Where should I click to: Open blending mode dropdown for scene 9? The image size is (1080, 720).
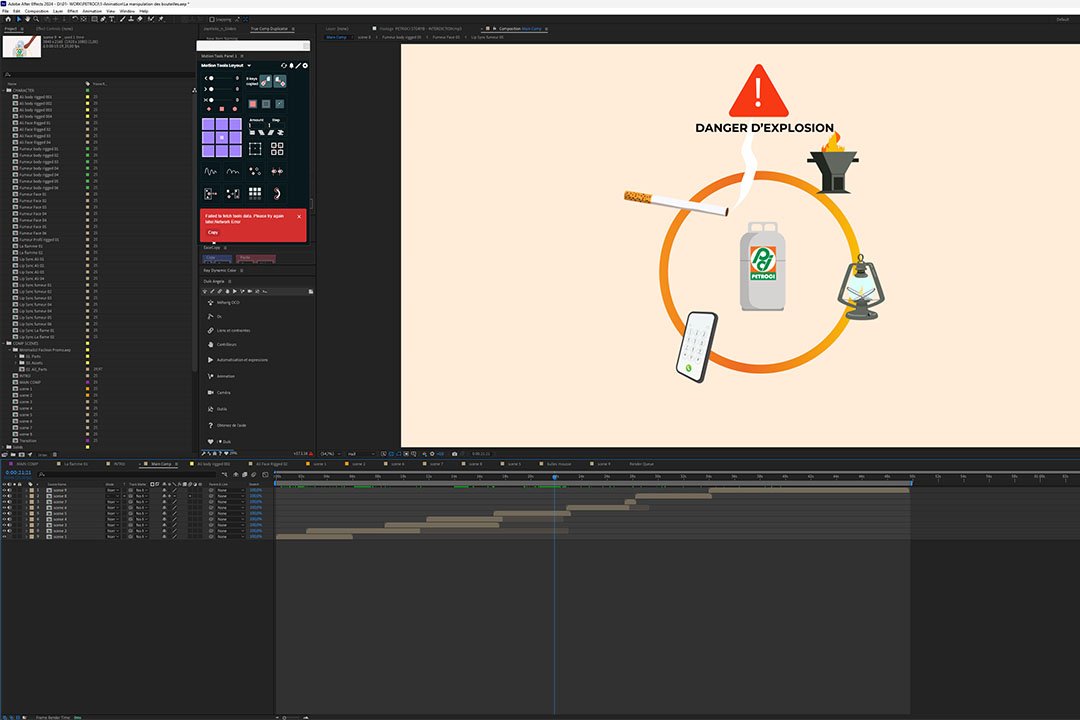tap(111, 490)
